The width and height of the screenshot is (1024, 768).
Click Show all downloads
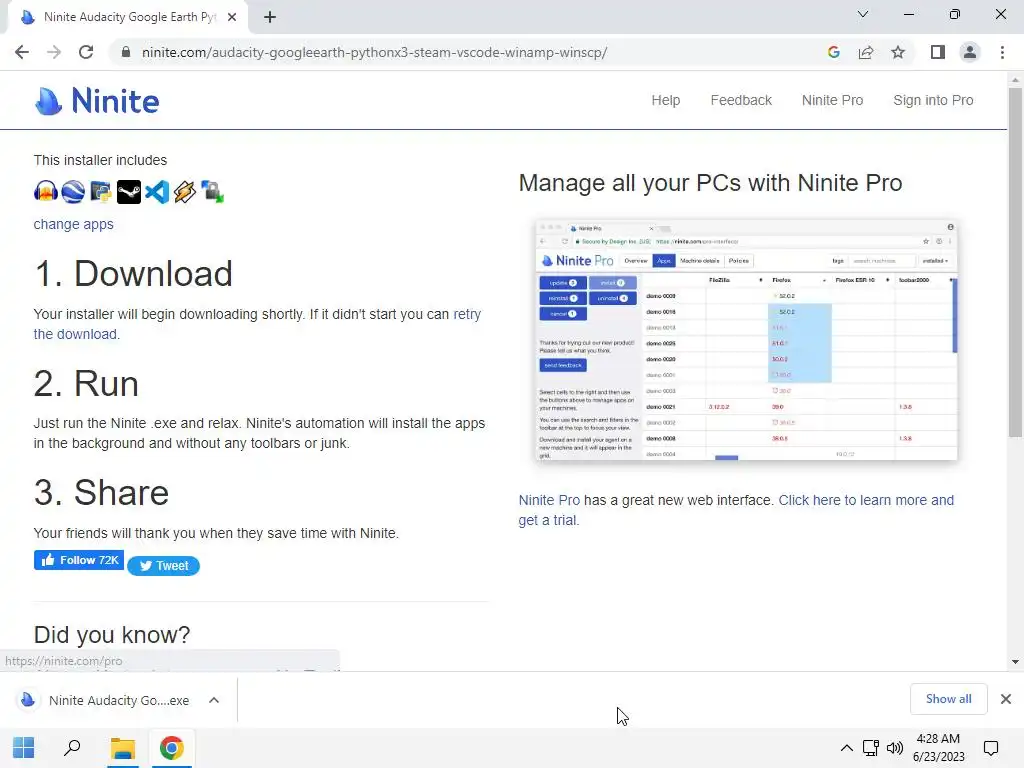948,699
